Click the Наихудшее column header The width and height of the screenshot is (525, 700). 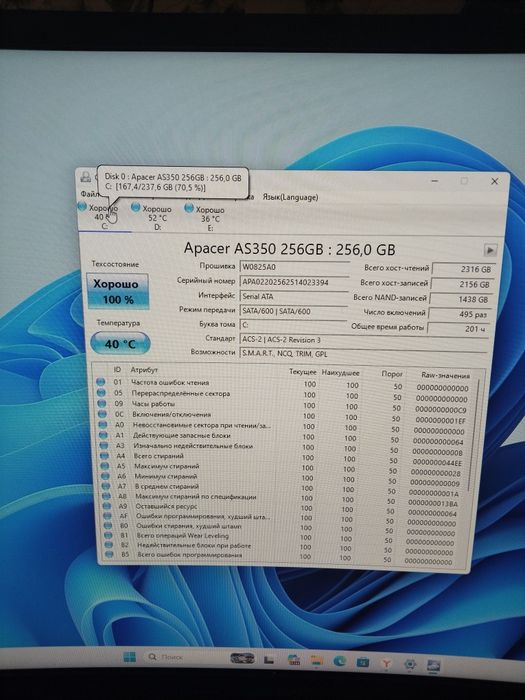point(341,373)
